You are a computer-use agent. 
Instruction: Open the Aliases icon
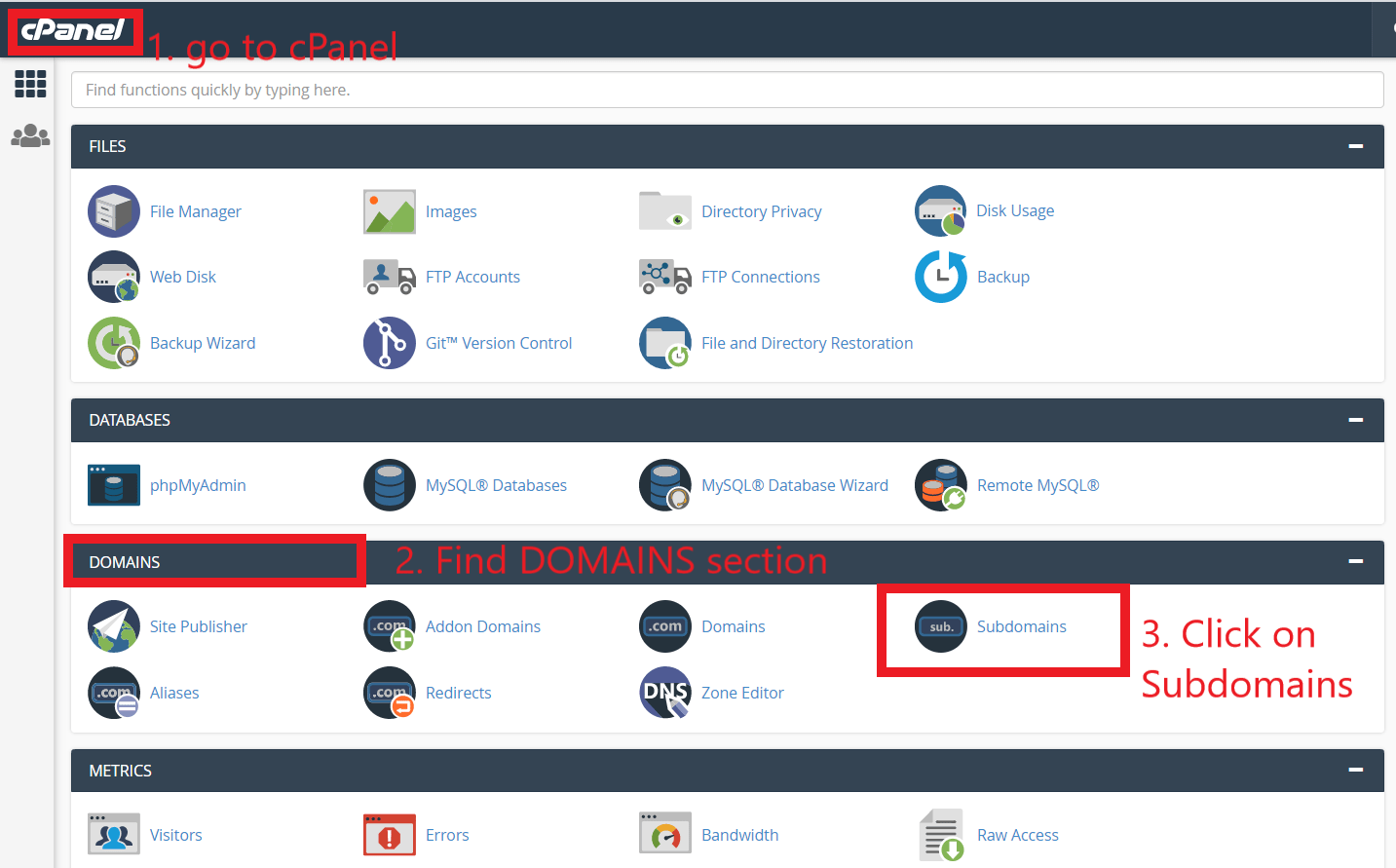[x=114, y=693]
